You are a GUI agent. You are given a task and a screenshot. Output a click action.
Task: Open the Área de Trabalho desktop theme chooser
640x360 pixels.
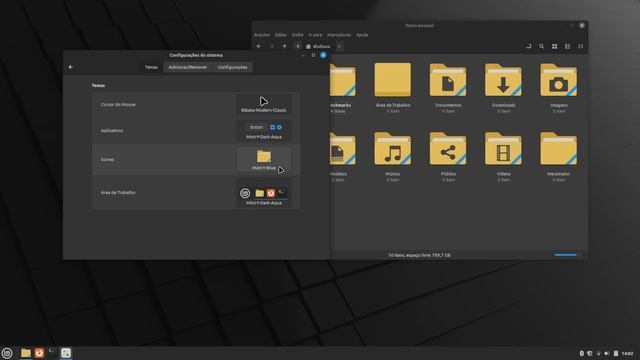(x=264, y=193)
